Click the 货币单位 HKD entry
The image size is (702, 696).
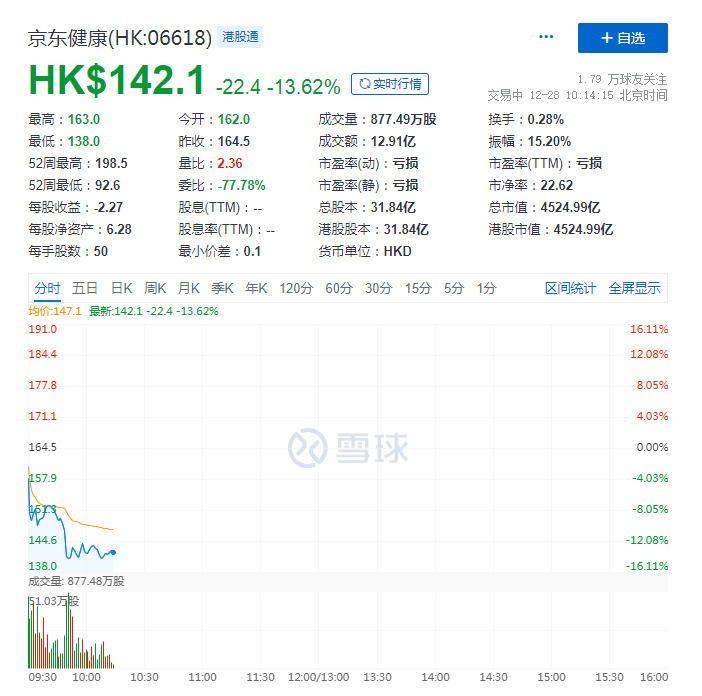coord(365,251)
